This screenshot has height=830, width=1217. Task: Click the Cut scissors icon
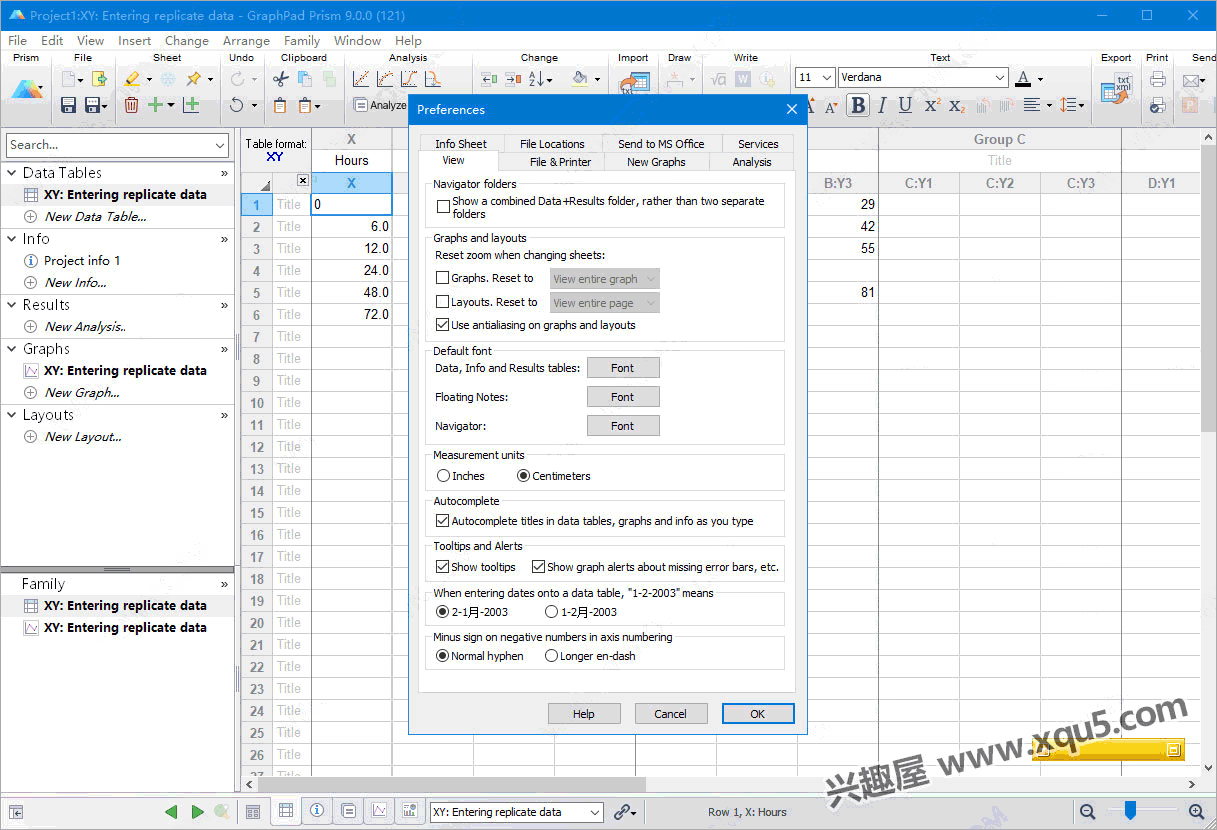(280, 79)
